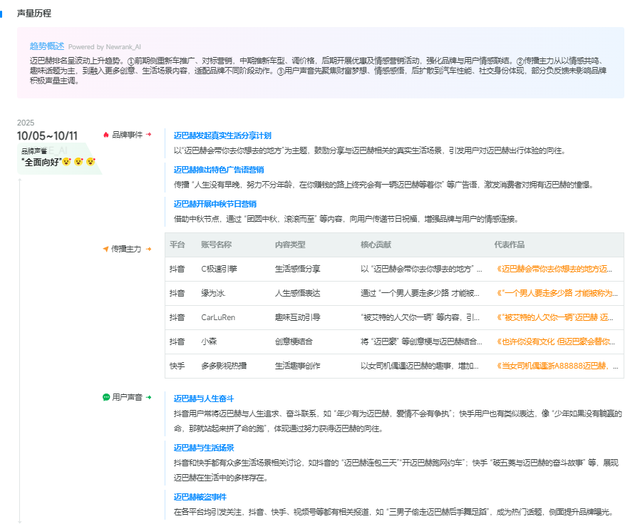Screen dimensions: 640x529
Task: Click the red arrow after 品牌事件
Action: 150,134
